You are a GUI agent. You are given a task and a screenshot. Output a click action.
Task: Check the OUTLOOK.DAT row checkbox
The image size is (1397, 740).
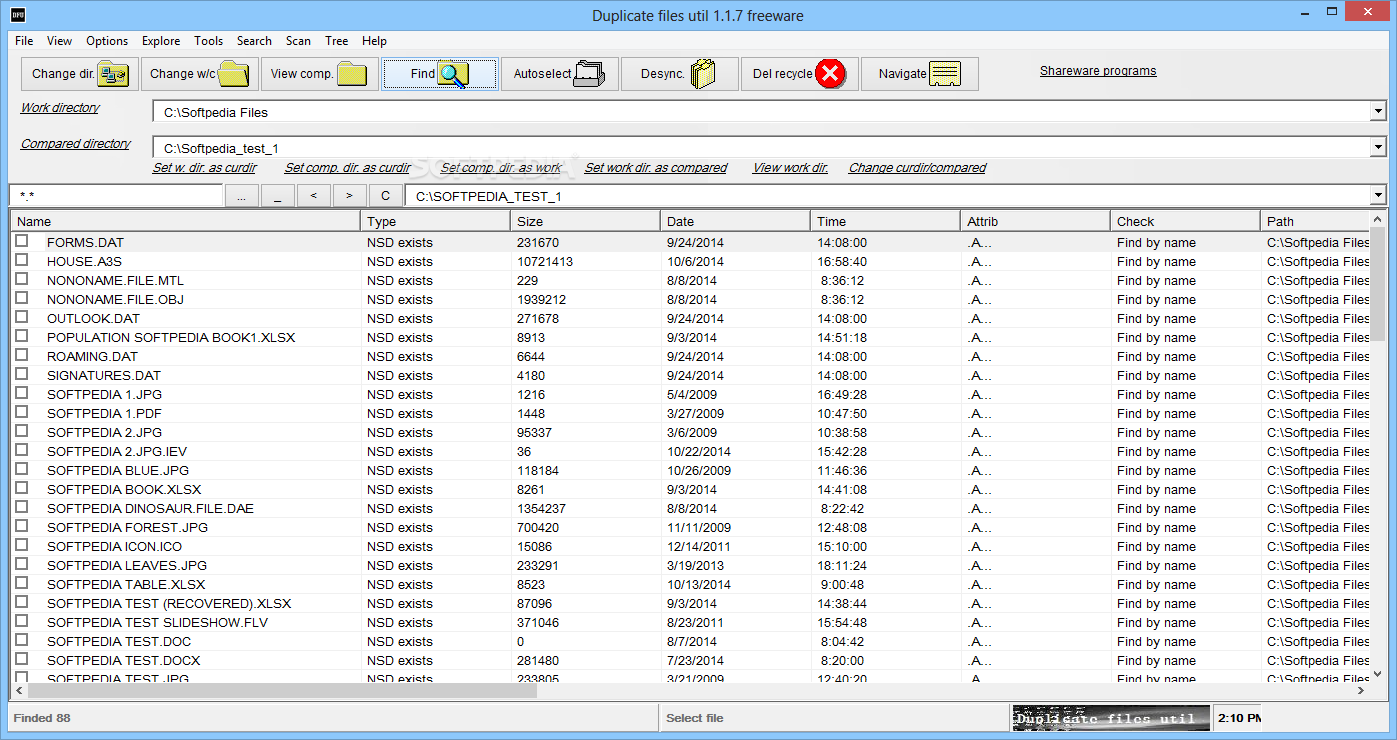22,317
